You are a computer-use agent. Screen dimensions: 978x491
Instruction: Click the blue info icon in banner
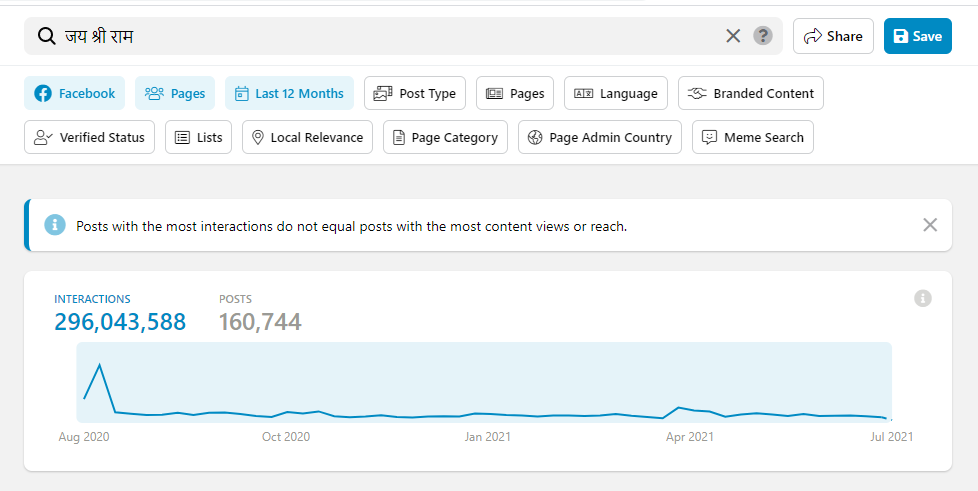(x=55, y=225)
